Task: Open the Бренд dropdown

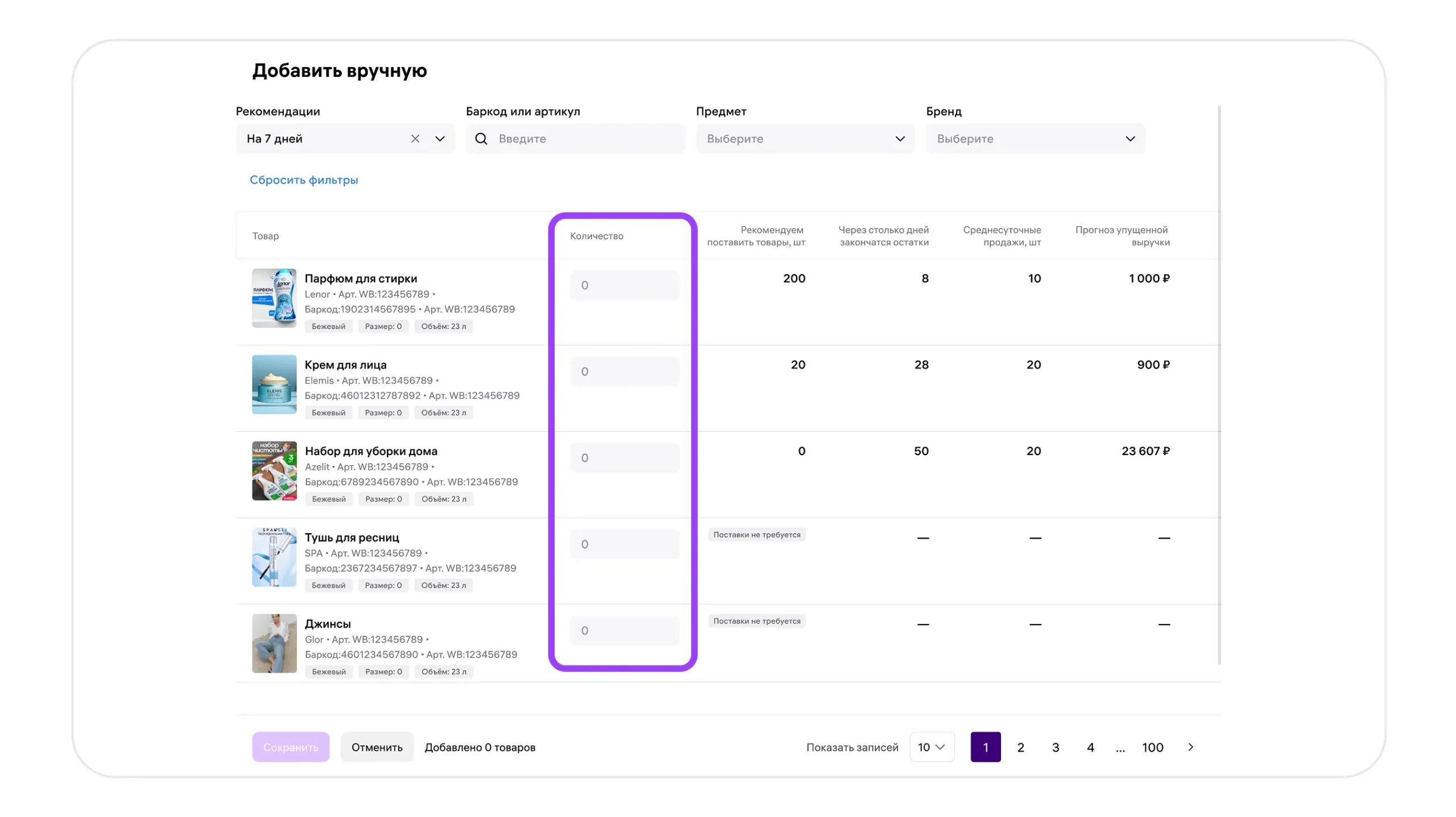Action: point(1035,139)
